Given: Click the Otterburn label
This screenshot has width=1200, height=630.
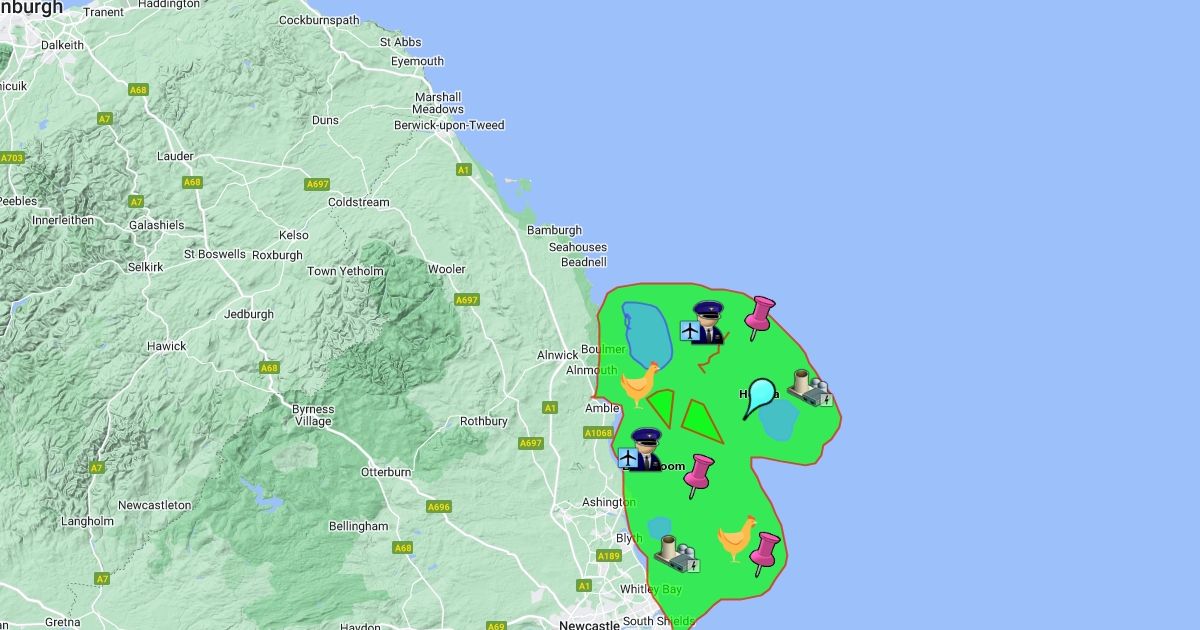Looking at the screenshot, I should [386, 472].
